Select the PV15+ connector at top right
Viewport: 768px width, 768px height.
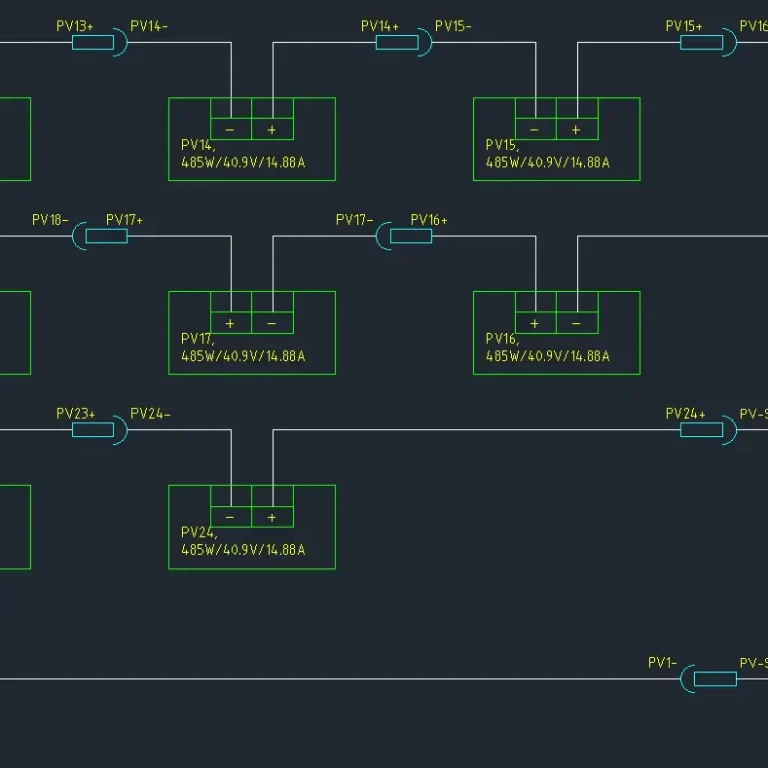click(701, 42)
